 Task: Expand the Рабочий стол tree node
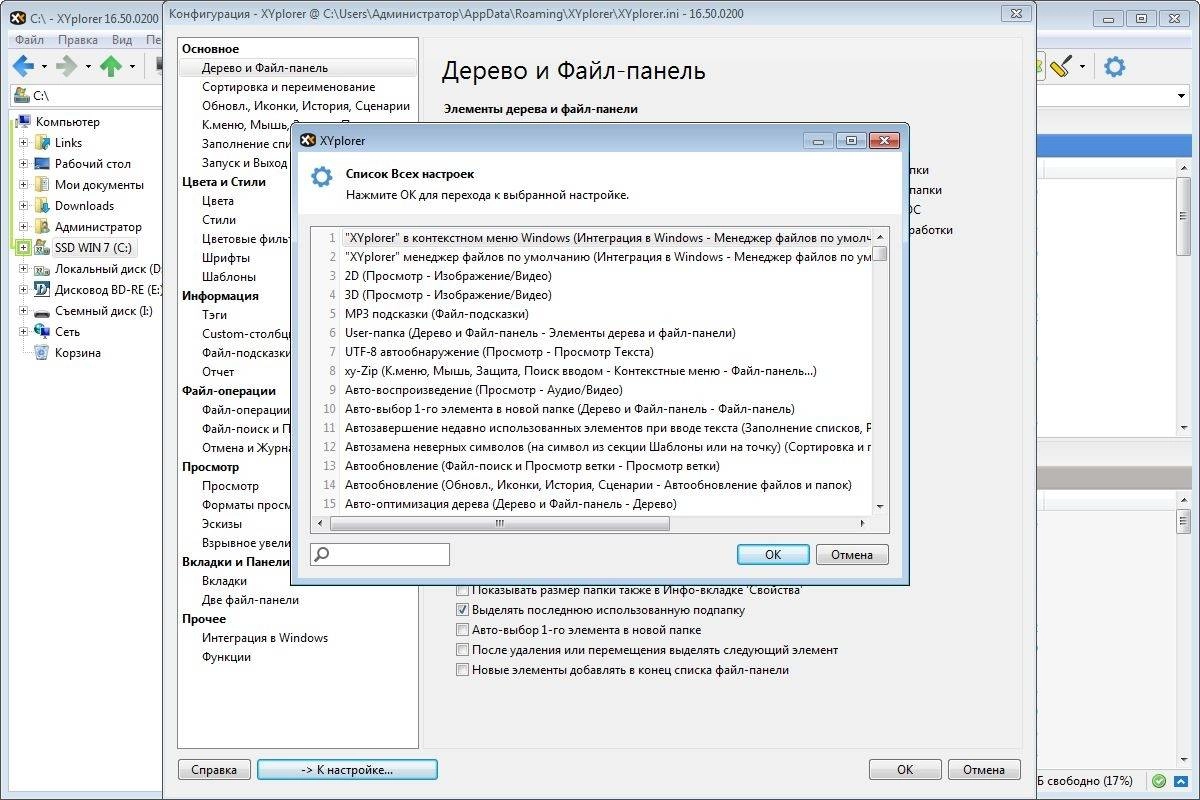(x=24, y=164)
